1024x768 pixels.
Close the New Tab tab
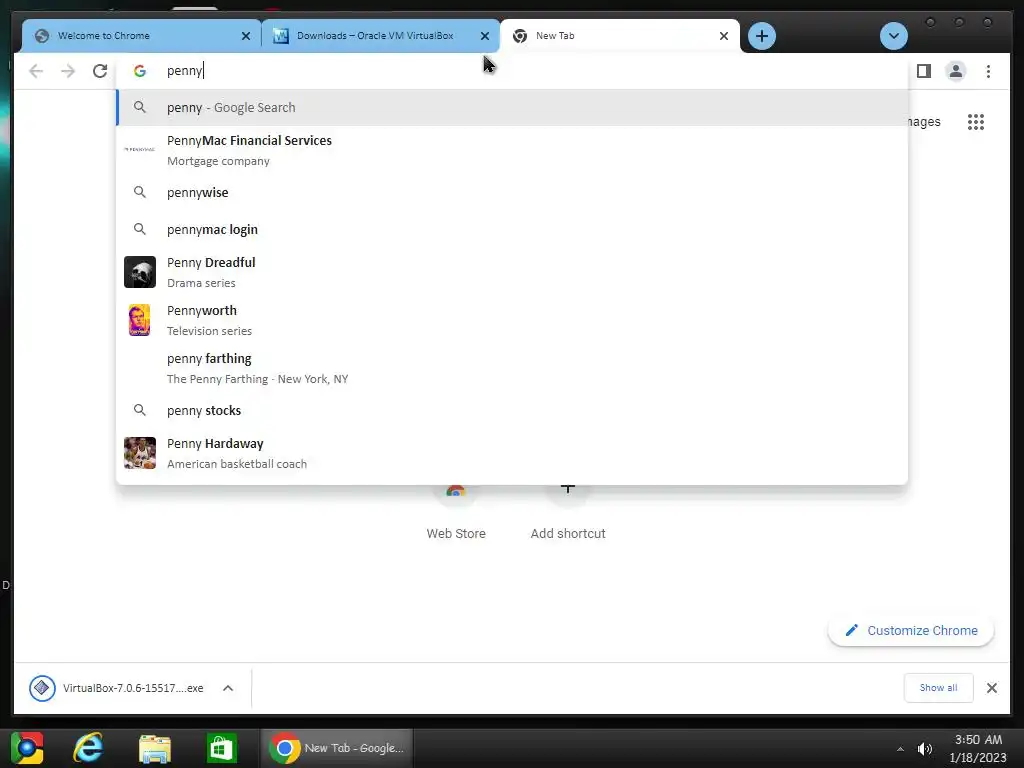pyautogui.click(x=724, y=36)
